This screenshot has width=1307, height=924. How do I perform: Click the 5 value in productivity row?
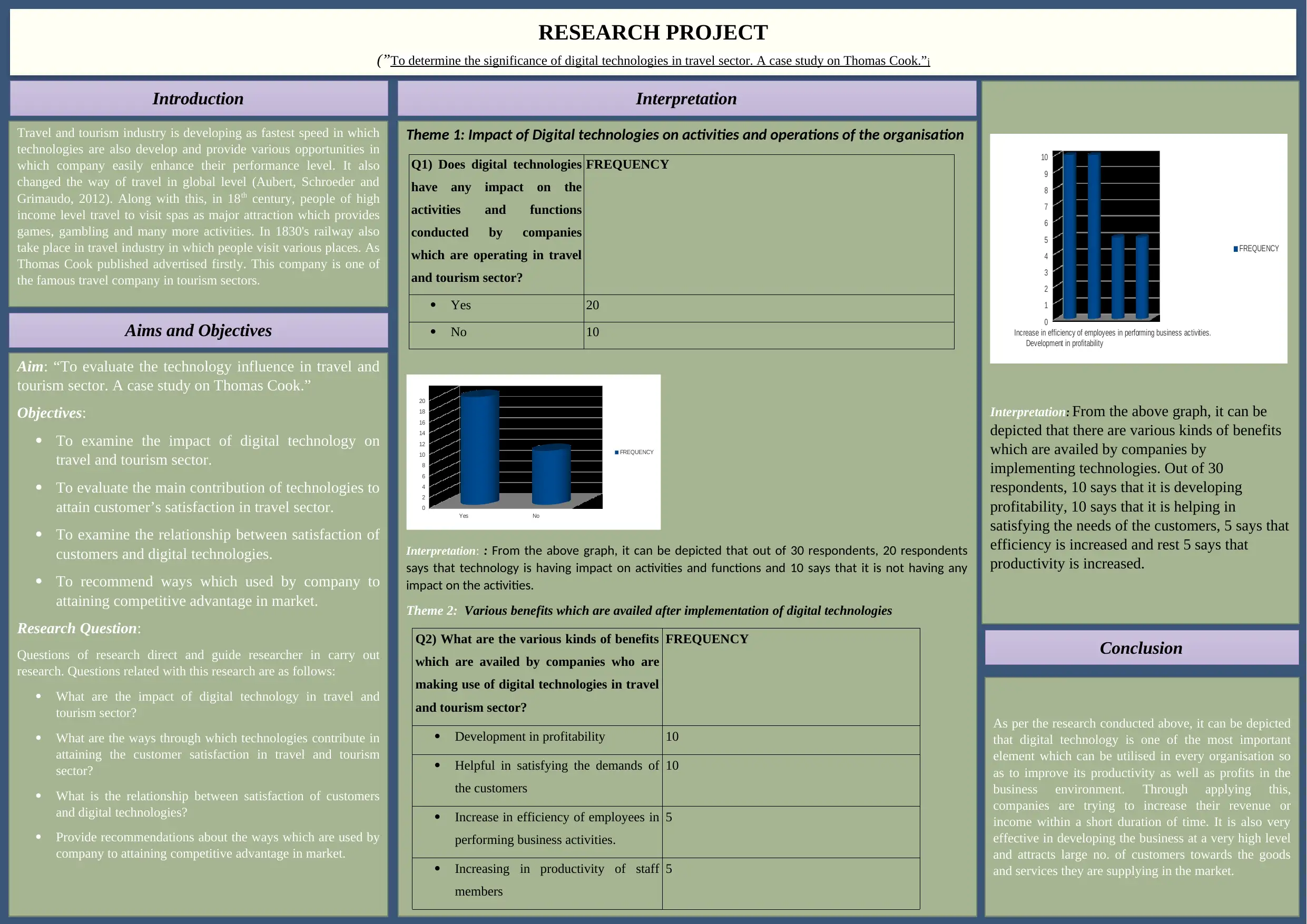pos(669,869)
